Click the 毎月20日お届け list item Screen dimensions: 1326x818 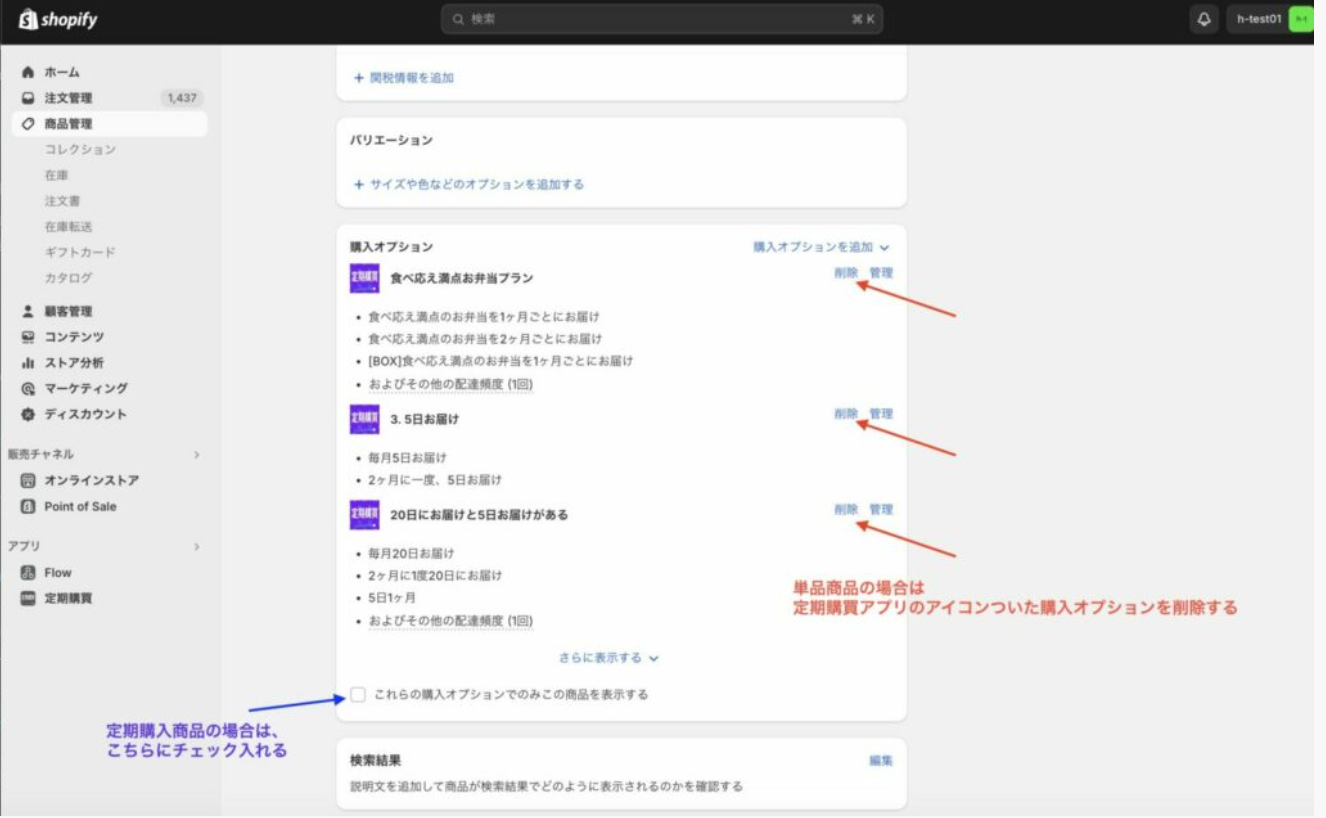pyautogui.click(x=411, y=553)
